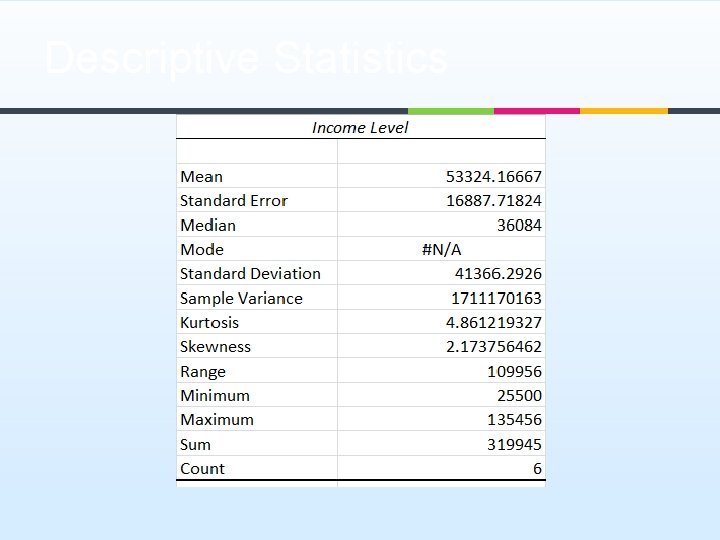Select the Sample Variance value 1711170163
Image resolution: width=720 pixels, height=540 pixels.
(x=496, y=298)
